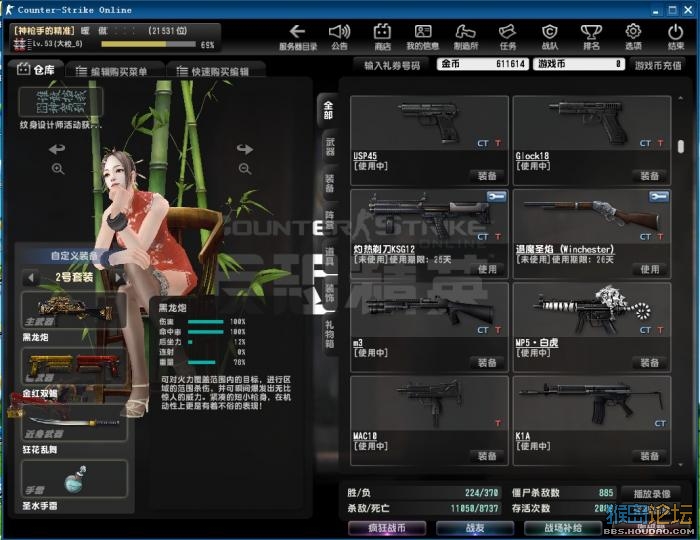Viewport: 700px width, 540px height.
Task: Click the inventory scroll up arrow
Action: tap(680, 98)
